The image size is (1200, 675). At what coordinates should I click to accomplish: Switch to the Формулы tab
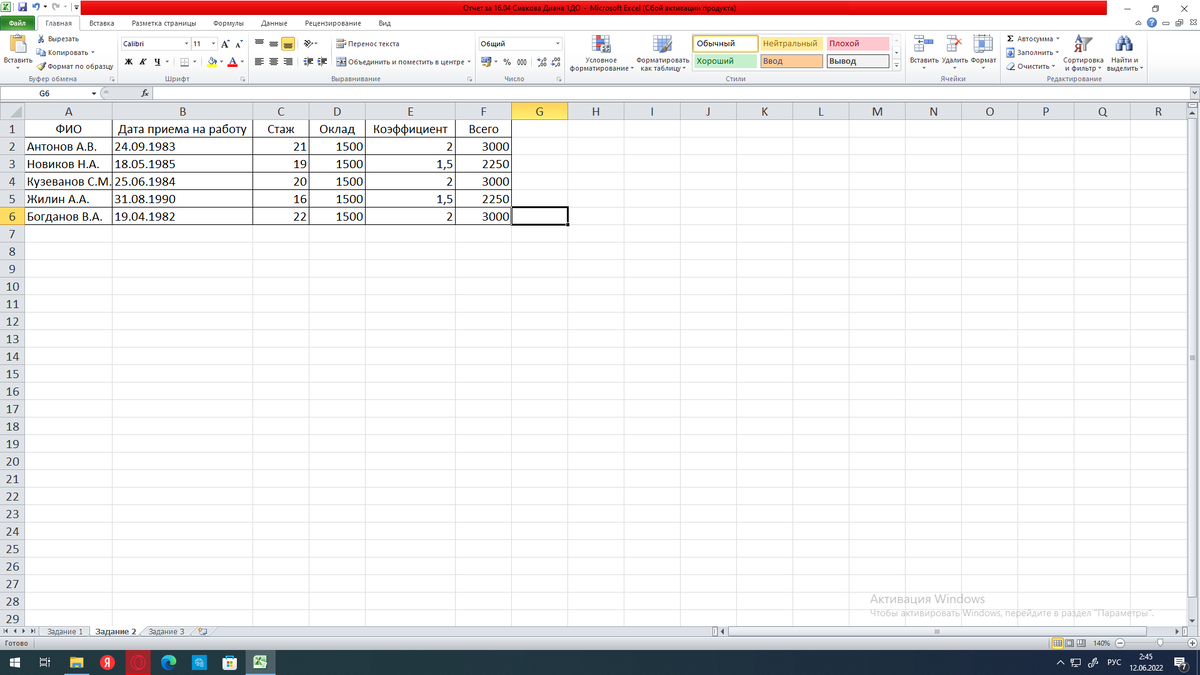tap(228, 22)
